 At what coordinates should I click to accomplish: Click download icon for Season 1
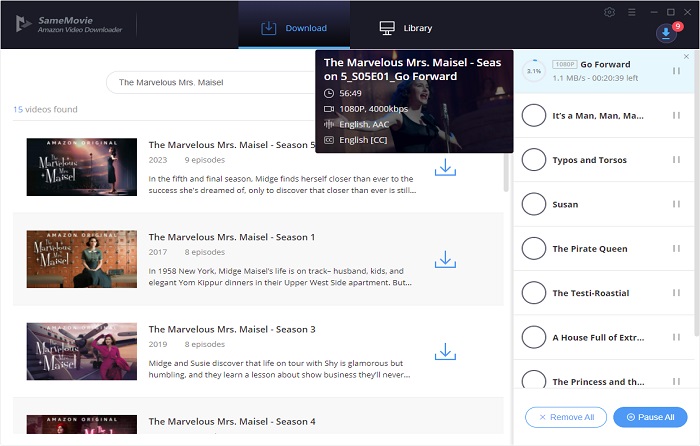[445, 260]
